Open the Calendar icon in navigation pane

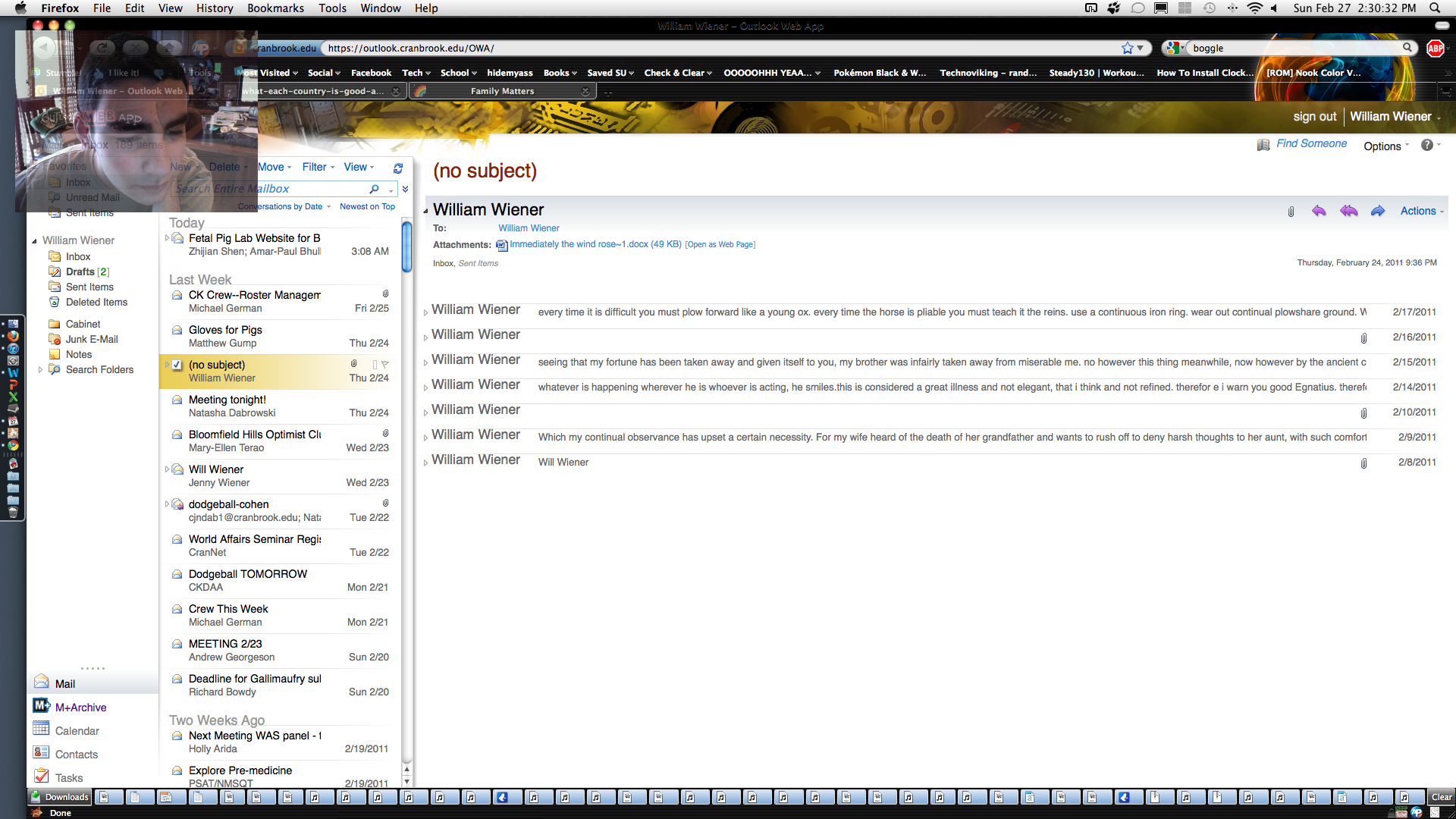pyautogui.click(x=42, y=730)
